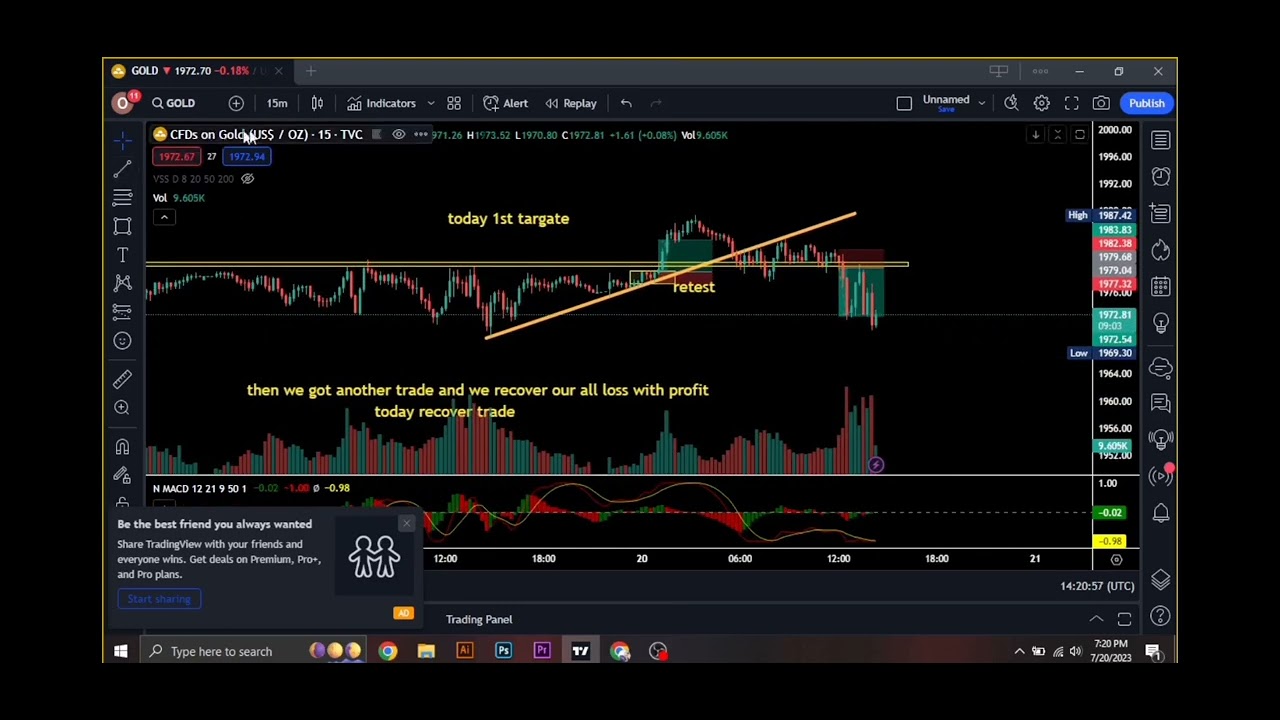Select the ruler measure tool
Screen dimensions: 1280x720
tap(122, 379)
